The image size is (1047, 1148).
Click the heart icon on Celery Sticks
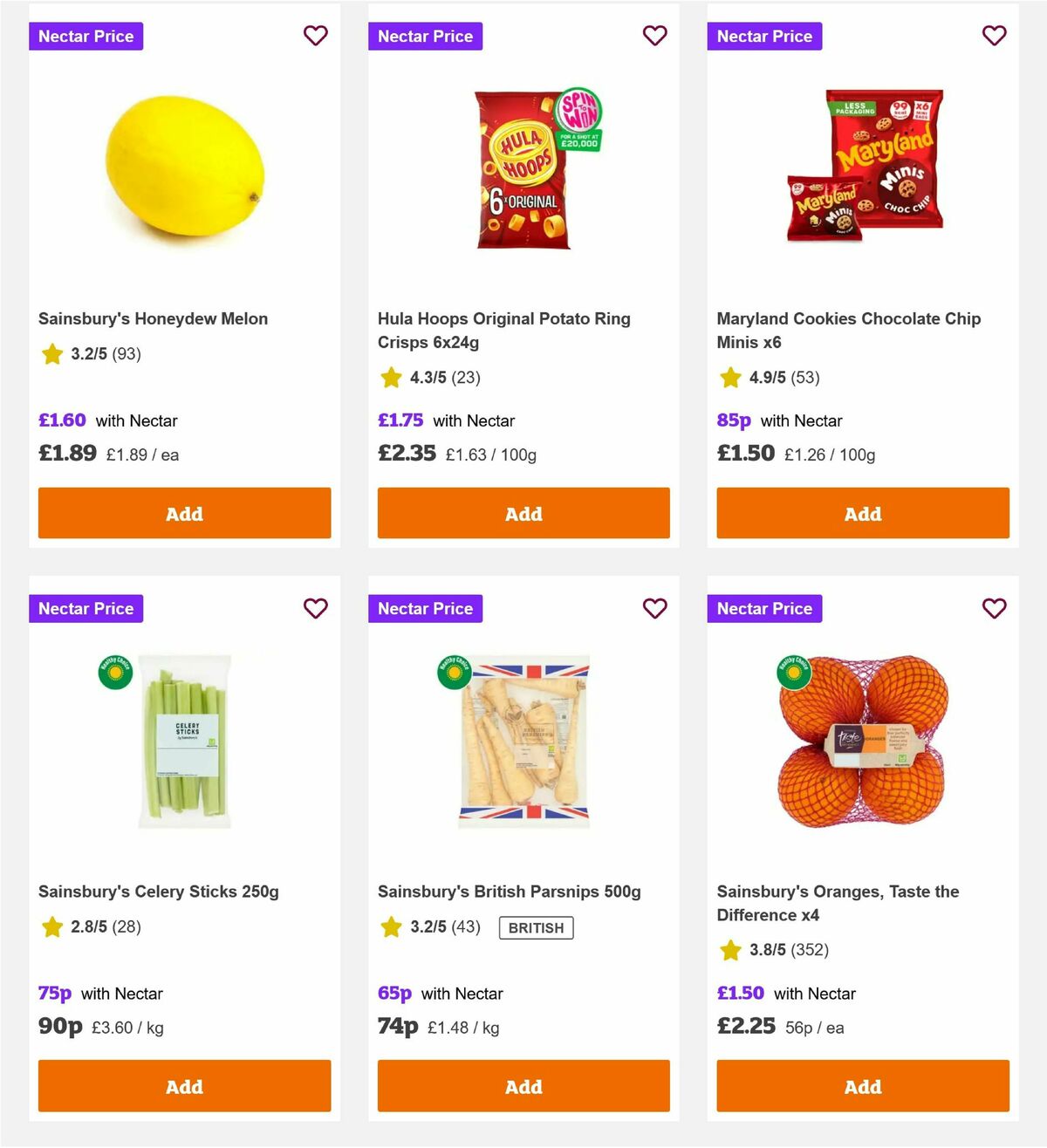coord(316,608)
